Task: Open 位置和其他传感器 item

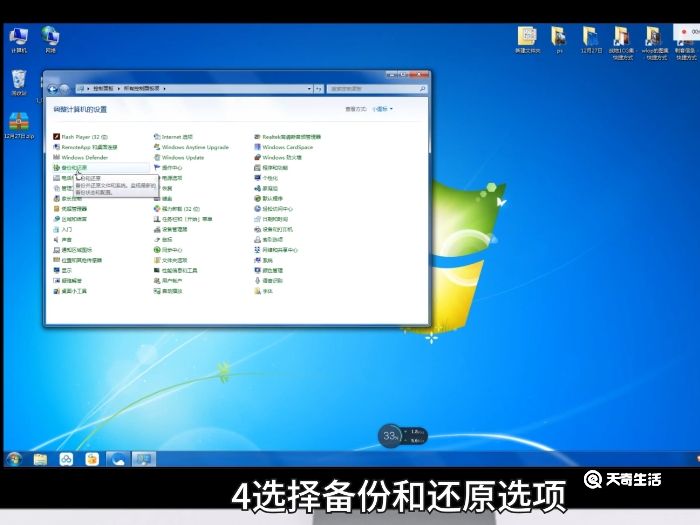Action: [x=78, y=260]
